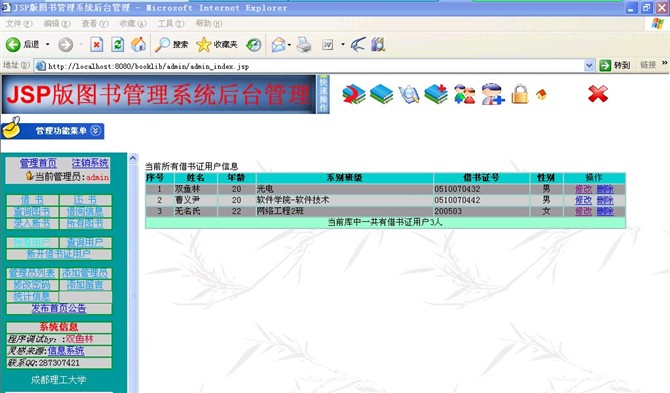Click the 发布首页公告 link

pos(59,308)
